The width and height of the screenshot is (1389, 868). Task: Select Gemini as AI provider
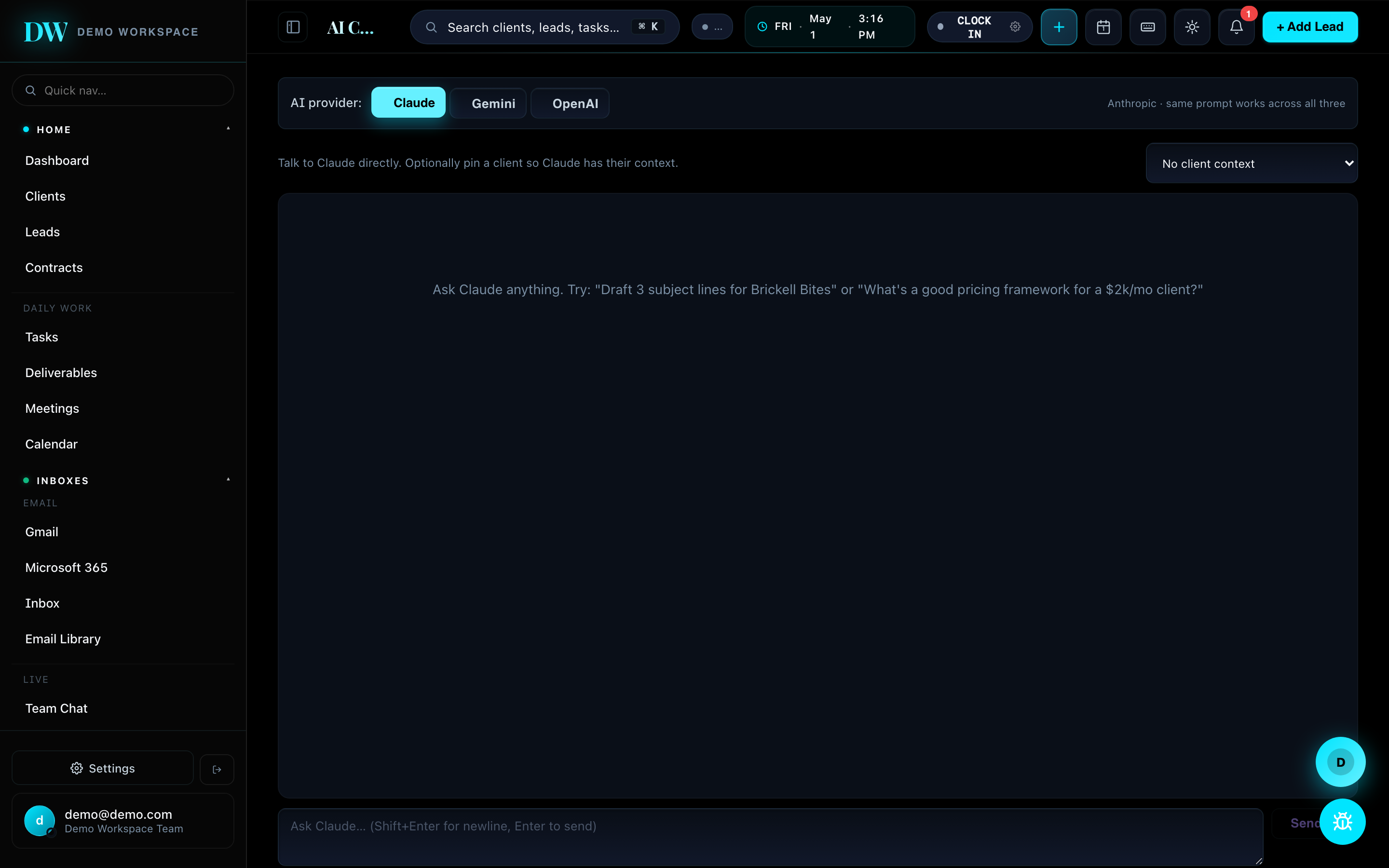click(x=488, y=103)
